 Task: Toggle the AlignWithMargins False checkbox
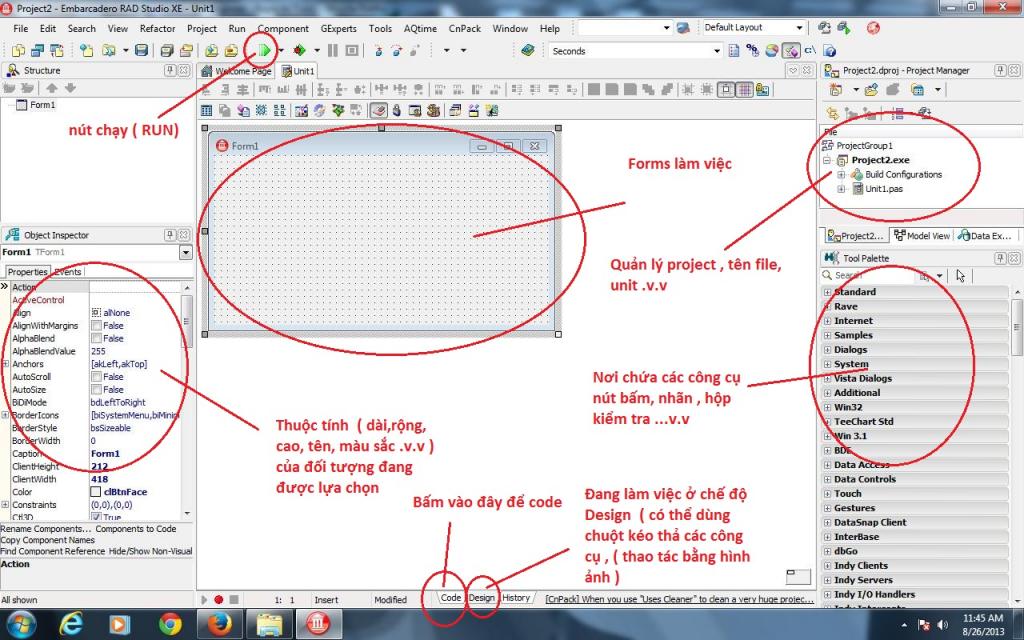(x=96, y=325)
